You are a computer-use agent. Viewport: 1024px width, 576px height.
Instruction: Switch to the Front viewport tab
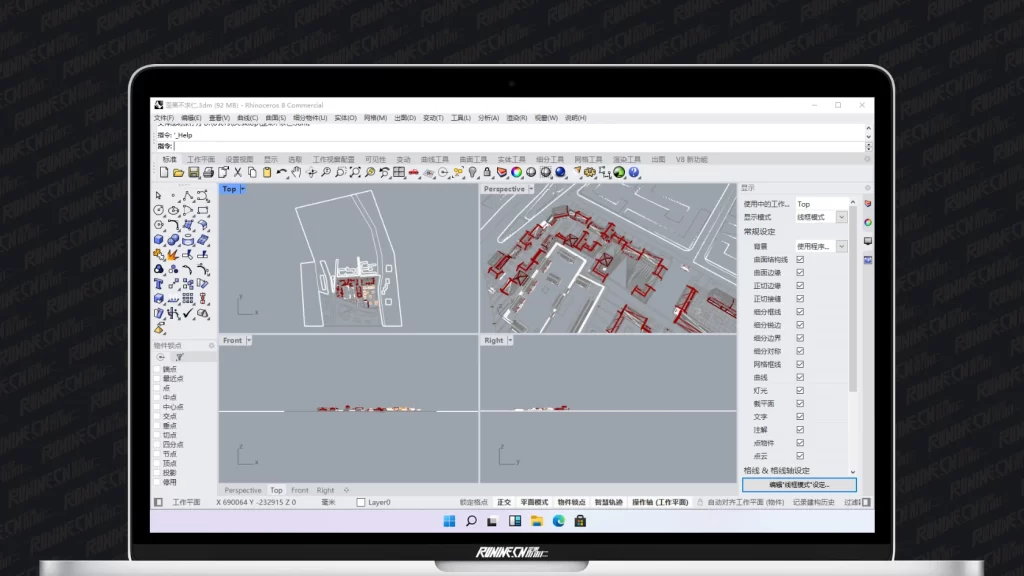(x=300, y=490)
